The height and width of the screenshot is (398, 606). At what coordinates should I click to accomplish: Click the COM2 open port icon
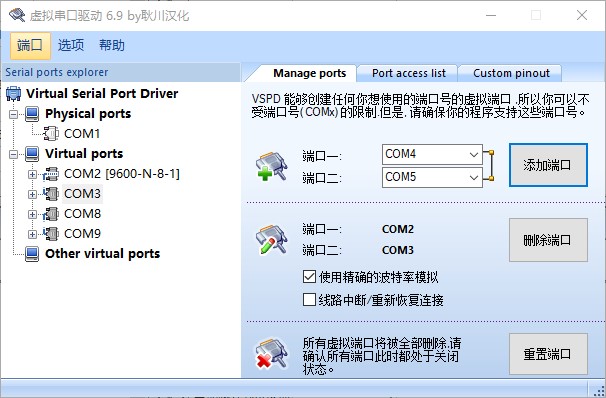click(51, 174)
